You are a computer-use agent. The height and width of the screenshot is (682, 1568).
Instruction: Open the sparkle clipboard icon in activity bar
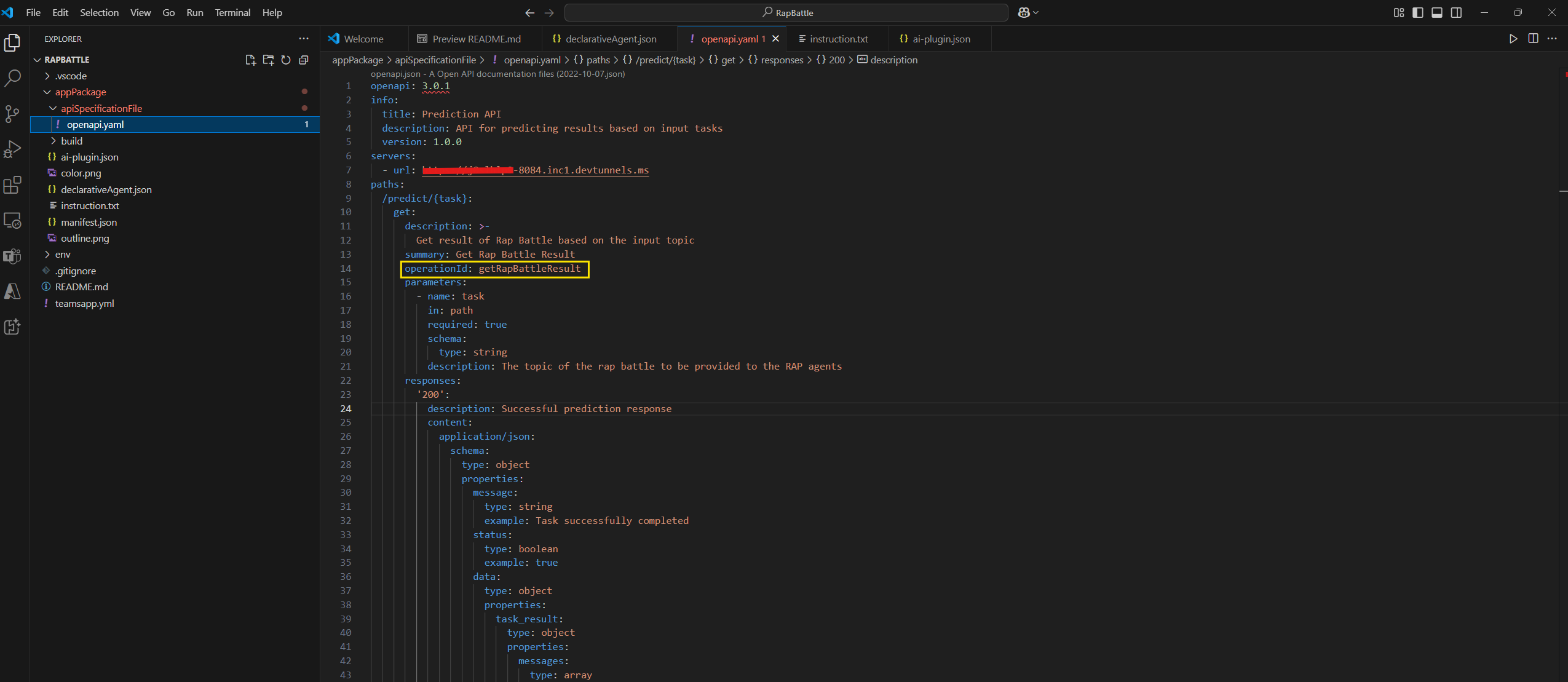tap(12, 327)
